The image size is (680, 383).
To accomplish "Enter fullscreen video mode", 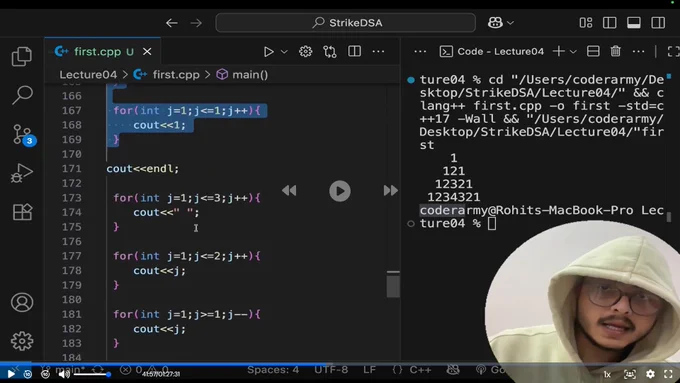I will point(668,374).
